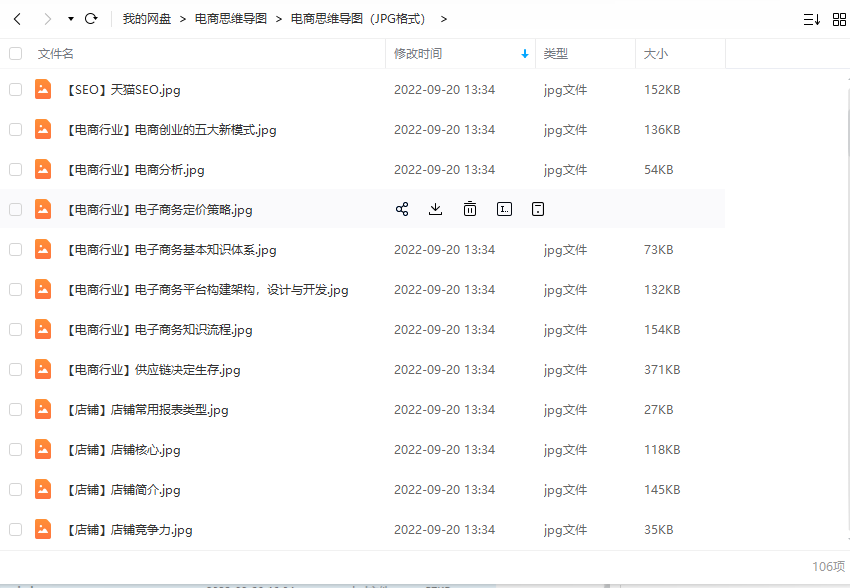
Task: Check the box for 店铺竞争力.jpg
Action: (x=16, y=529)
